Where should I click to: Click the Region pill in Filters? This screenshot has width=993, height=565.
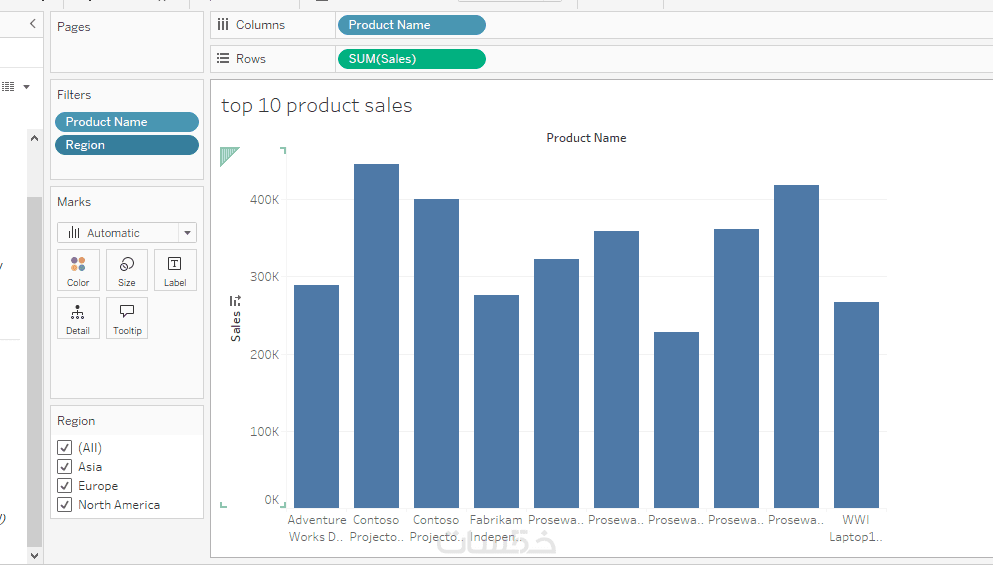click(x=126, y=145)
